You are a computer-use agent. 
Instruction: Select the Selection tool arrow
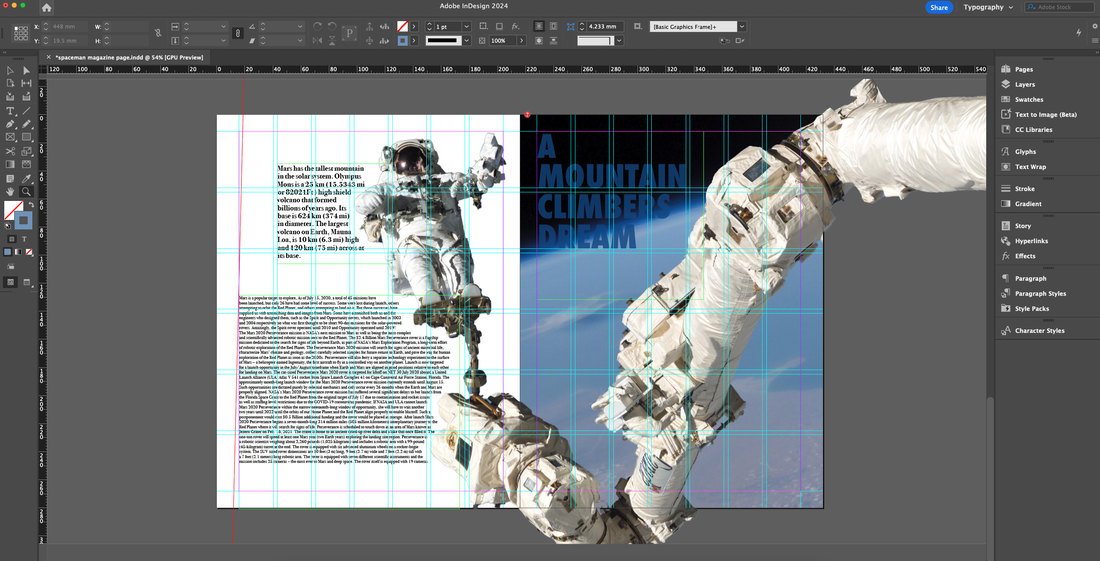pos(10,70)
